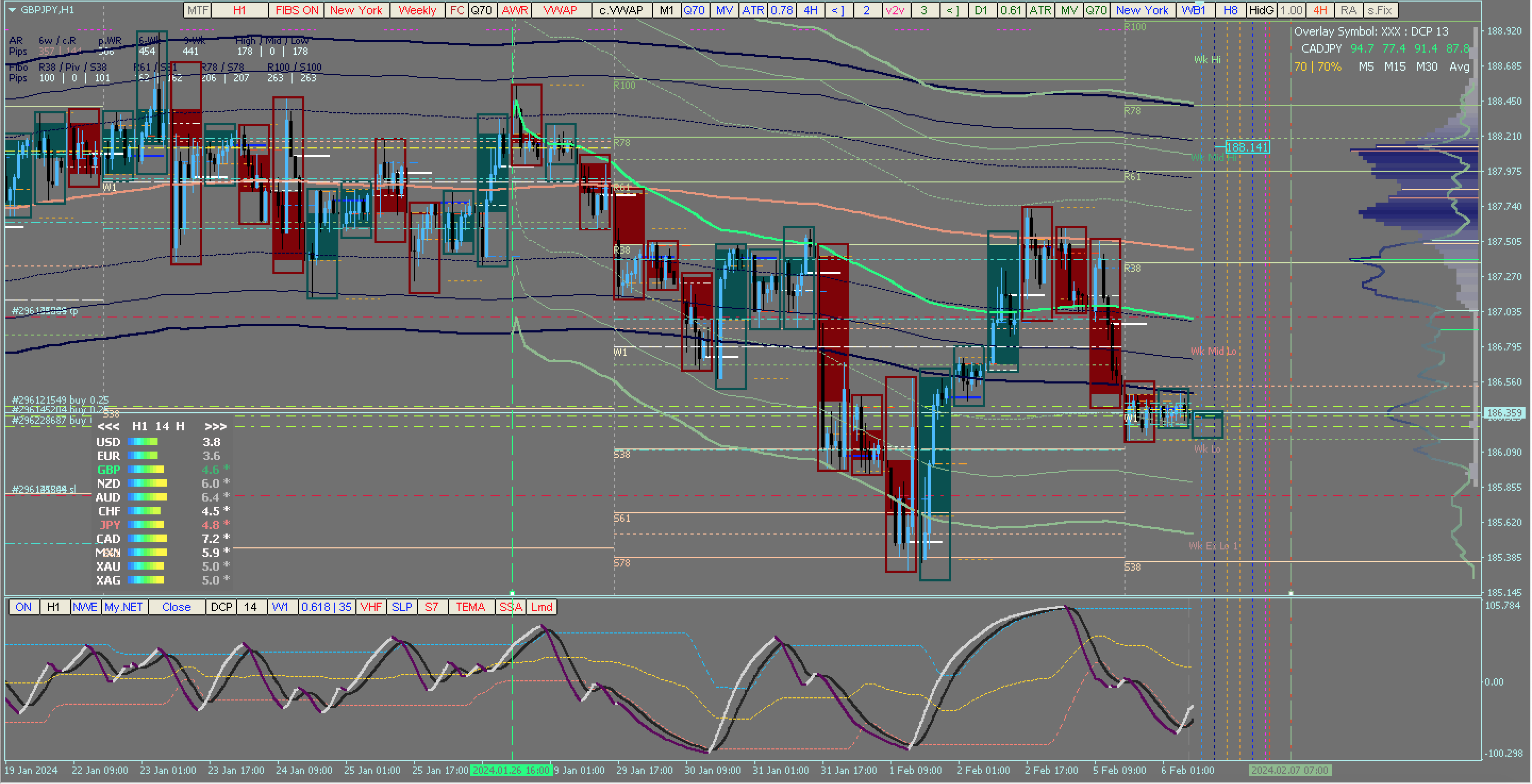Click the Weekly period selector button
The width and height of the screenshot is (1532, 784).
[417, 10]
